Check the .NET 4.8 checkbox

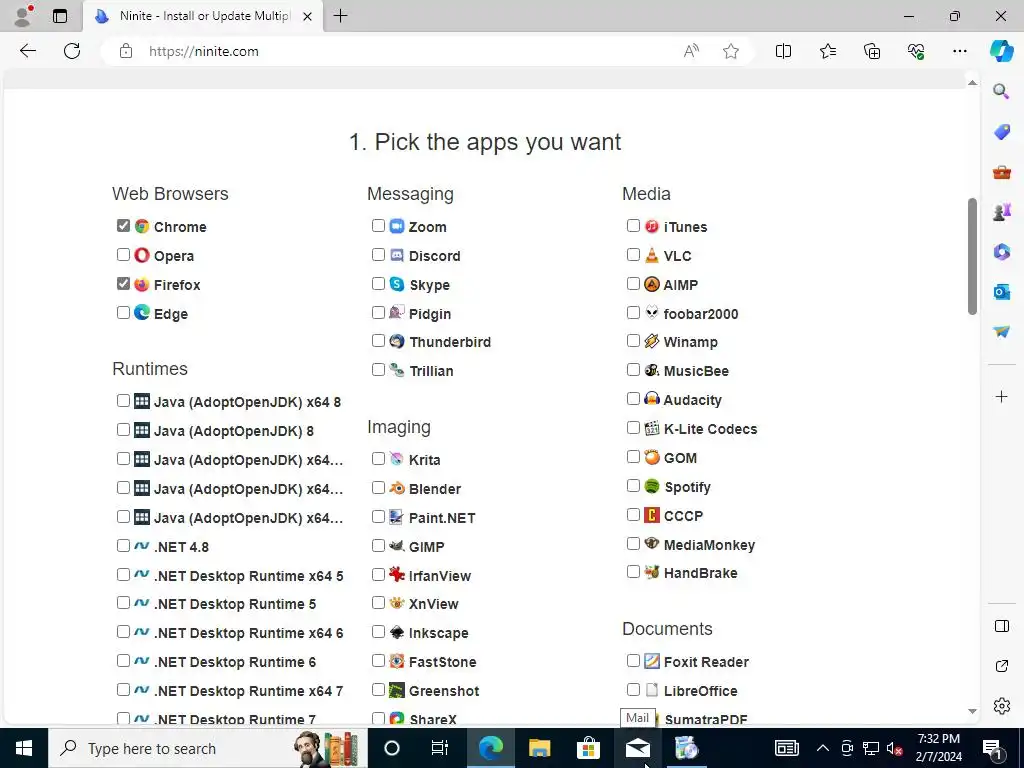[x=123, y=545]
